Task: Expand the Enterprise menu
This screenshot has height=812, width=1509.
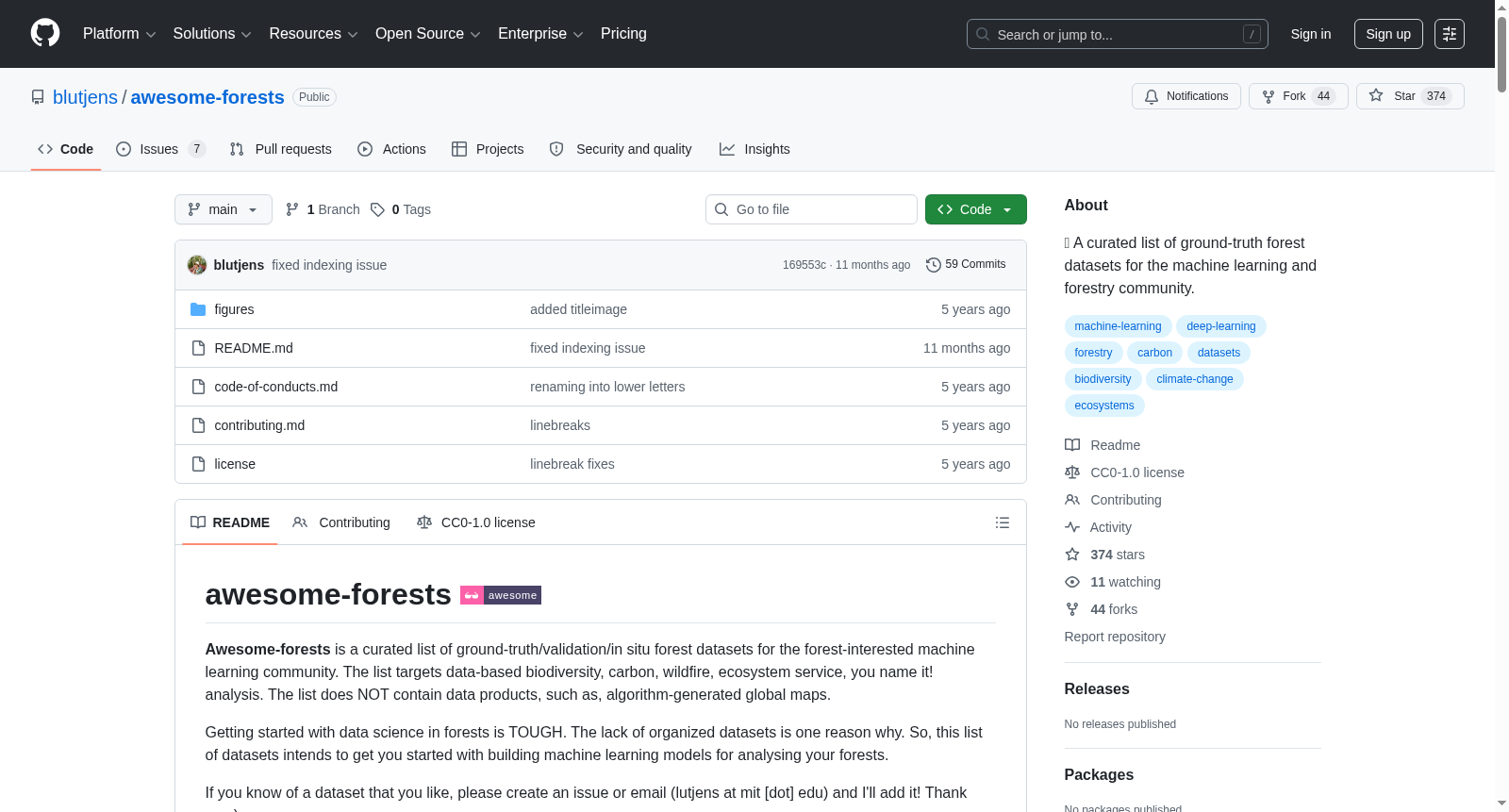Action: [540, 34]
